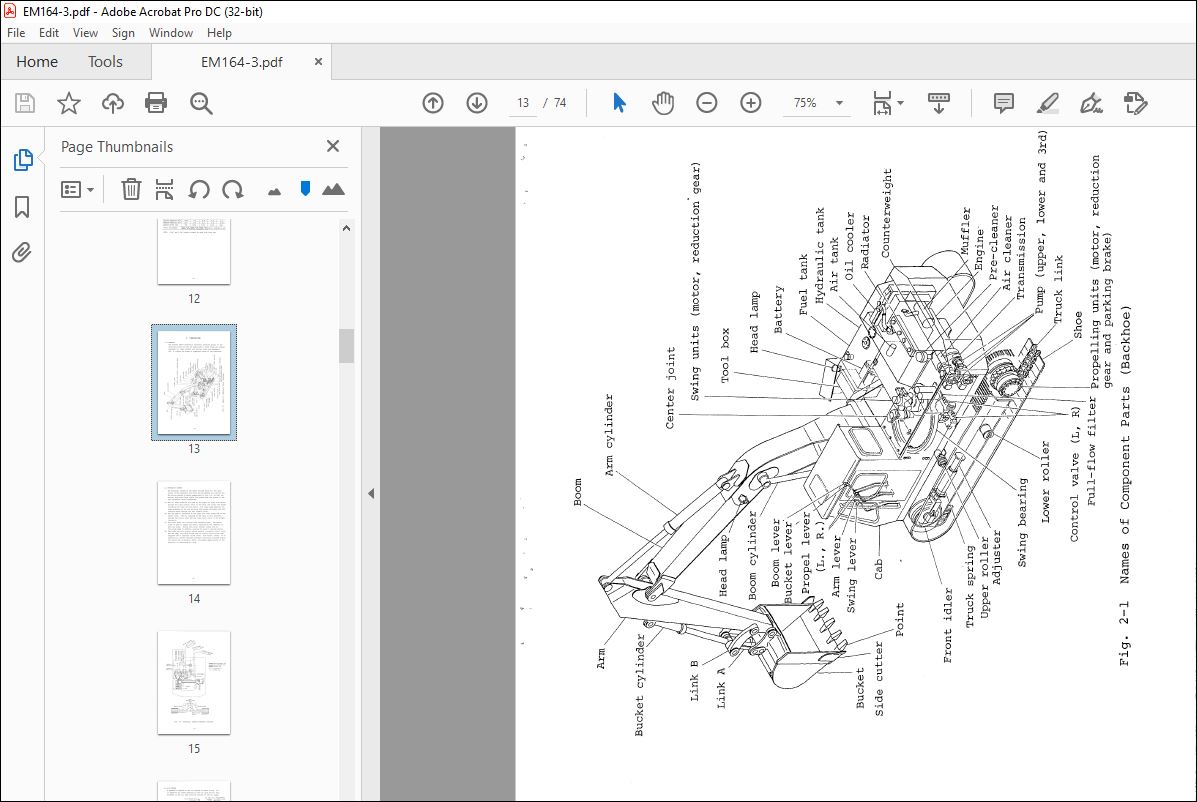This screenshot has width=1197, height=802.
Task: Open the View menu
Action: 86,33
